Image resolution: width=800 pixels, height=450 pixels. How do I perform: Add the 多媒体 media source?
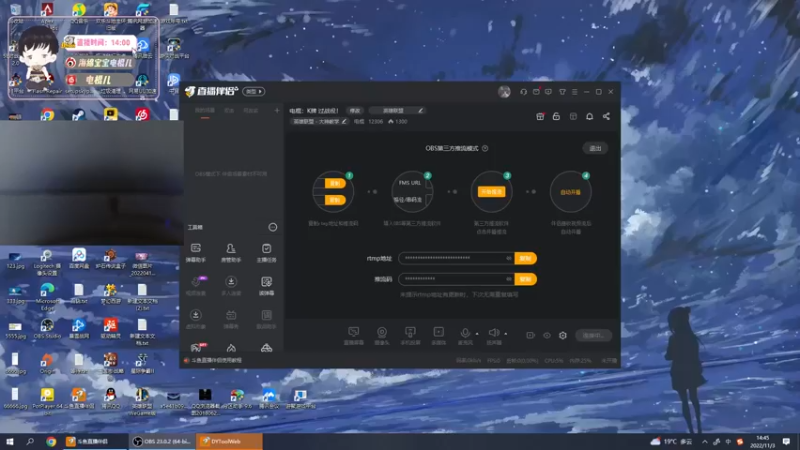point(438,336)
